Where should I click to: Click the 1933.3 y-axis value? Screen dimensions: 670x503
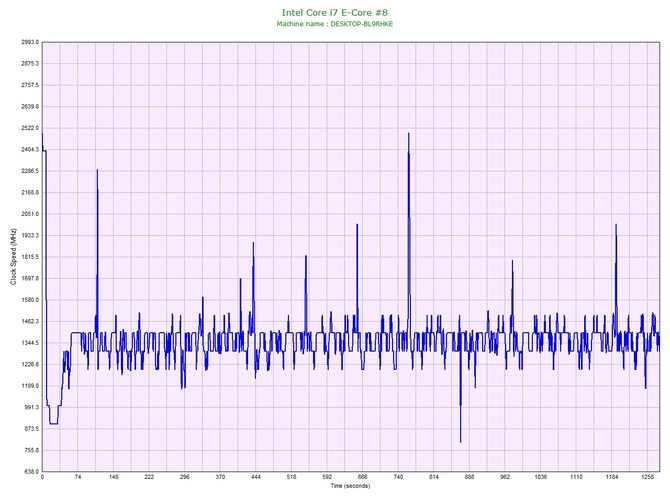point(30,235)
